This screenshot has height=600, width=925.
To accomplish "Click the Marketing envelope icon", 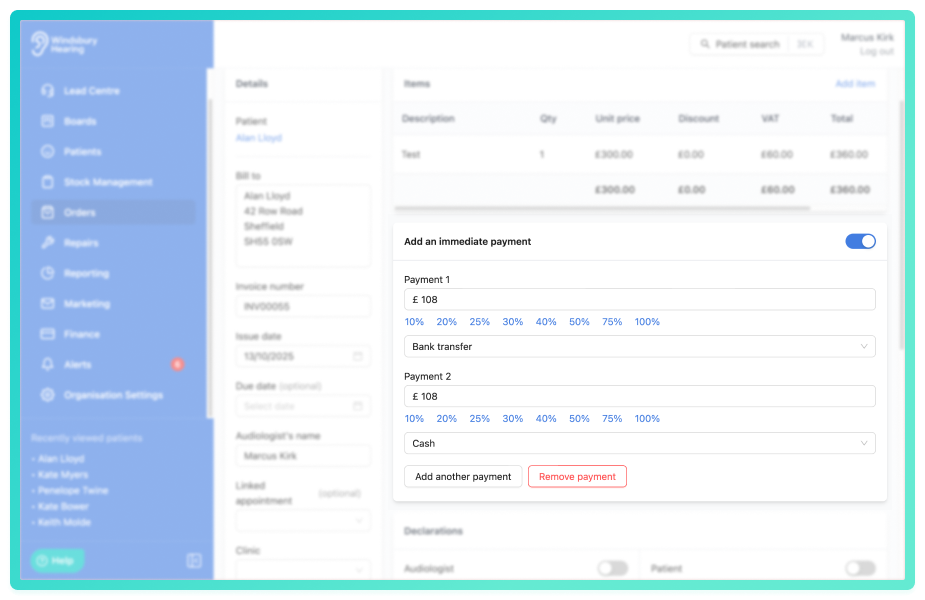I will (48, 303).
